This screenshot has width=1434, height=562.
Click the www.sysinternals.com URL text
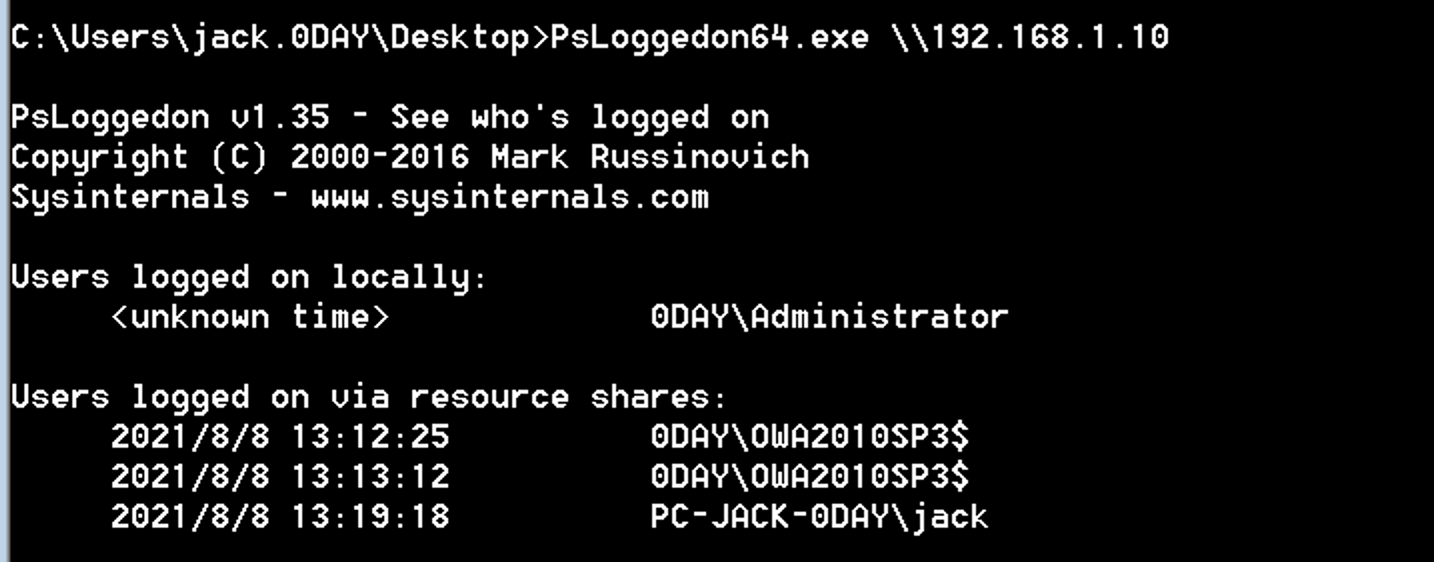click(x=509, y=197)
